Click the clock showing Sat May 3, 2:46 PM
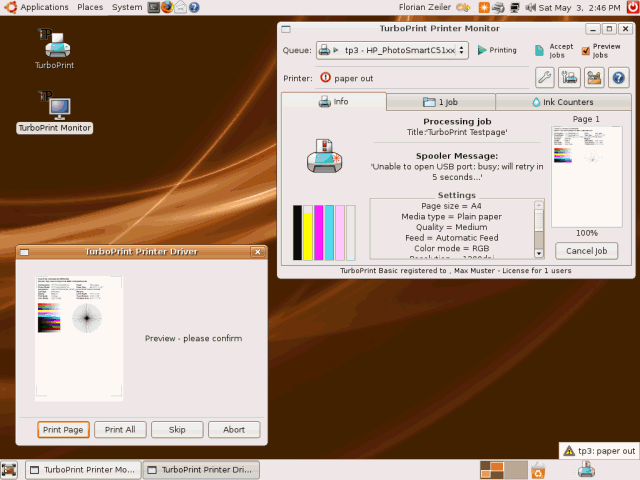 point(579,7)
